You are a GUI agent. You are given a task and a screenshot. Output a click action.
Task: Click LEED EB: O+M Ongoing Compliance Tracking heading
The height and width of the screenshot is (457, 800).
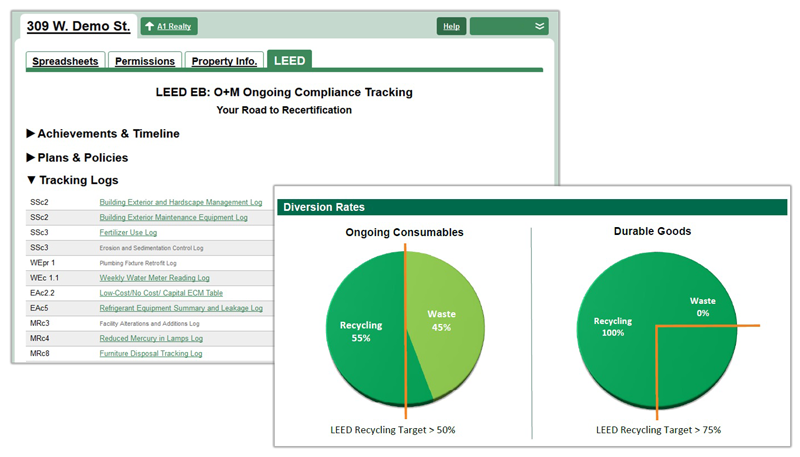[x=284, y=92]
